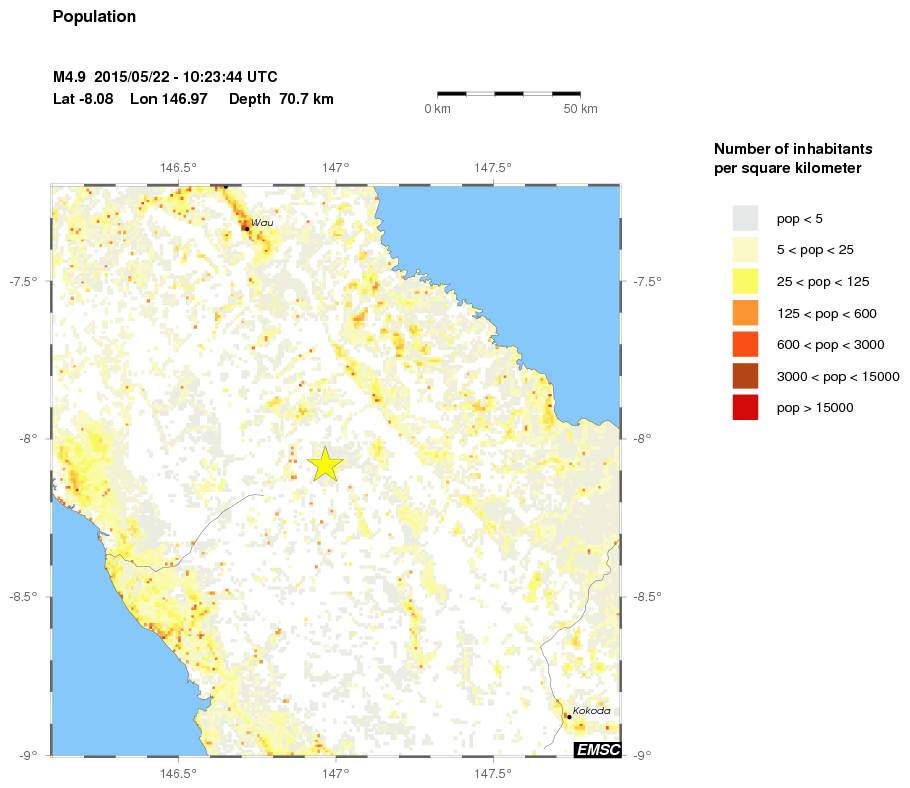Click the "0 km" scale bar label
The image size is (910, 788).
437,108
